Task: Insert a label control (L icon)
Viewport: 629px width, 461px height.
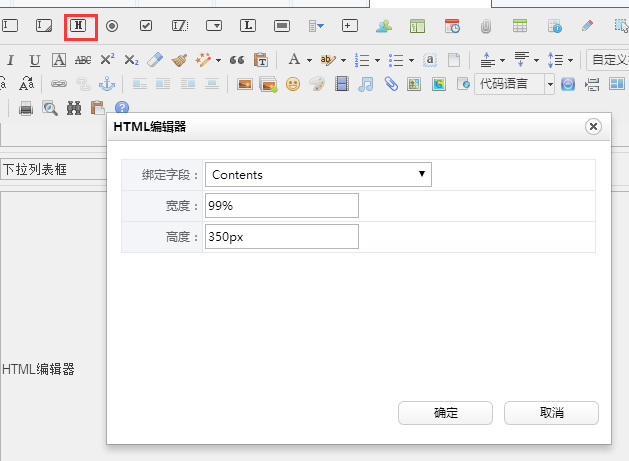Action: [x=248, y=26]
